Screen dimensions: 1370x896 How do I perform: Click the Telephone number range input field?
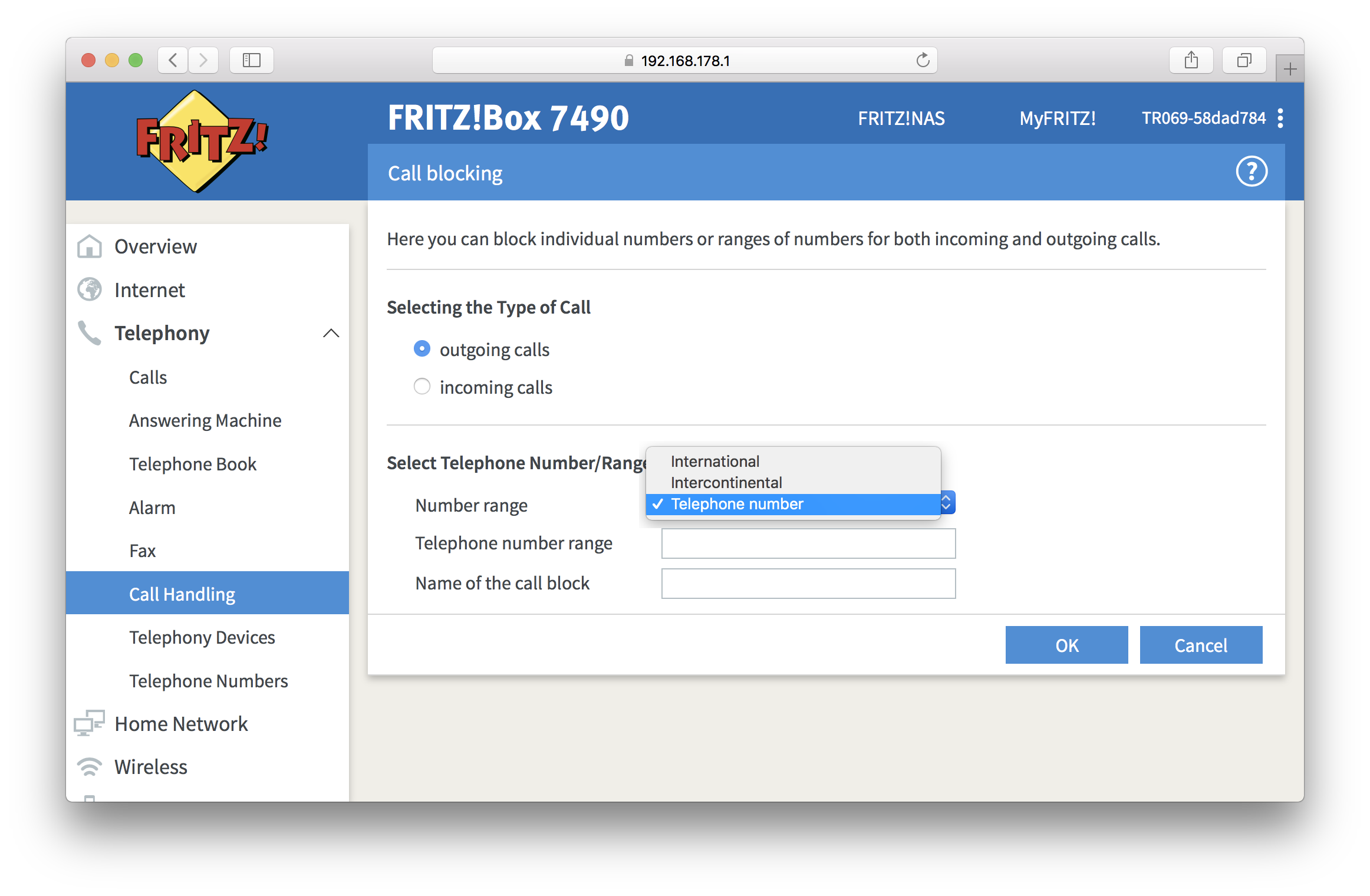808,543
